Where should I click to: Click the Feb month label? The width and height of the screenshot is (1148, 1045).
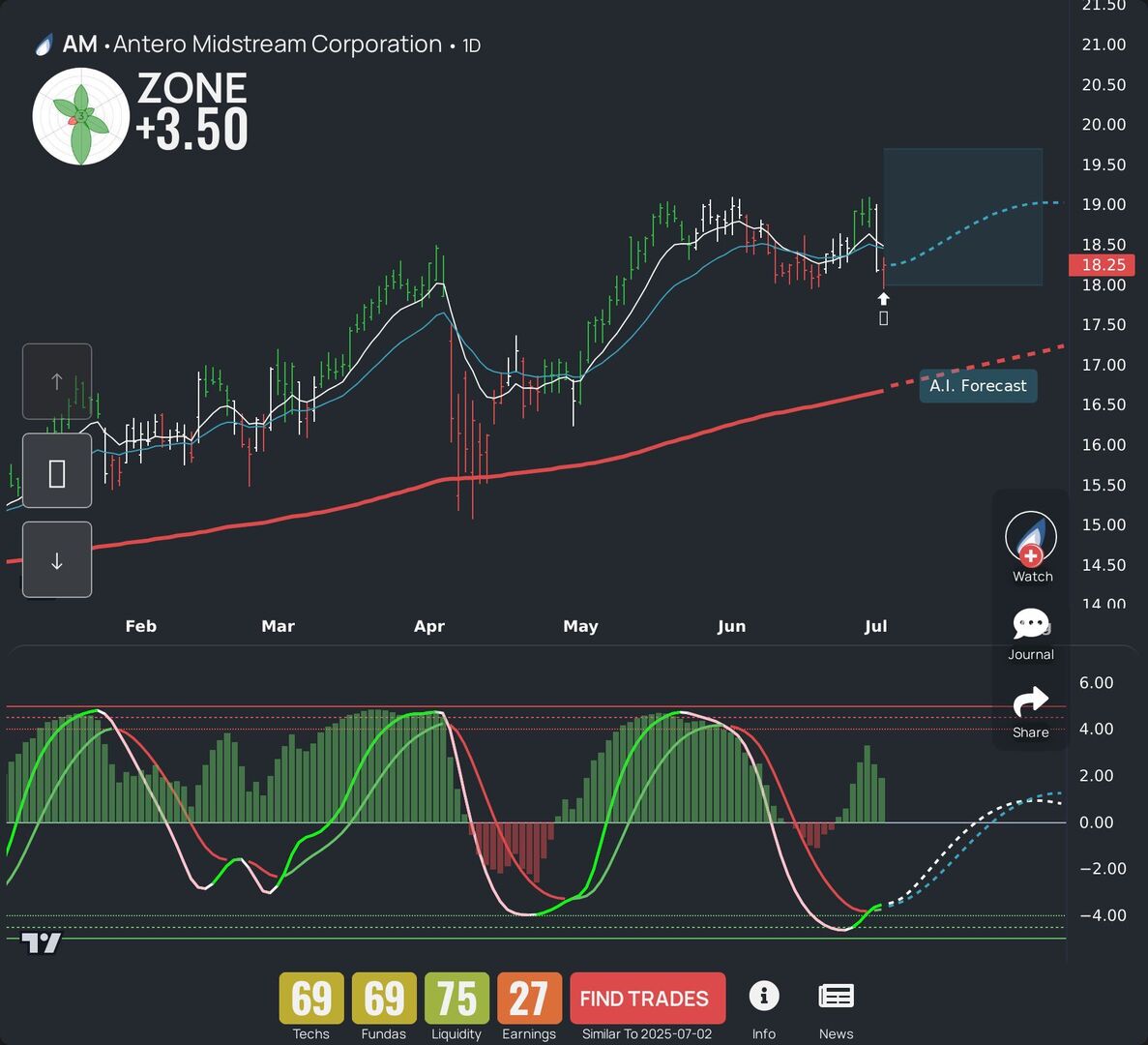point(140,626)
